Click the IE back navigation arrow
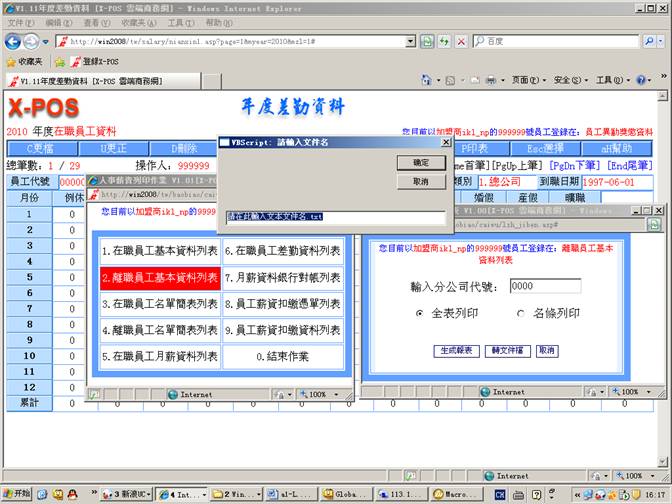 point(14,41)
